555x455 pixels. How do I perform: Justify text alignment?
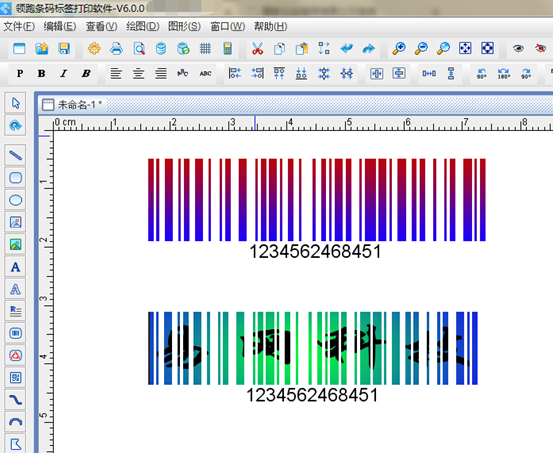(161, 73)
